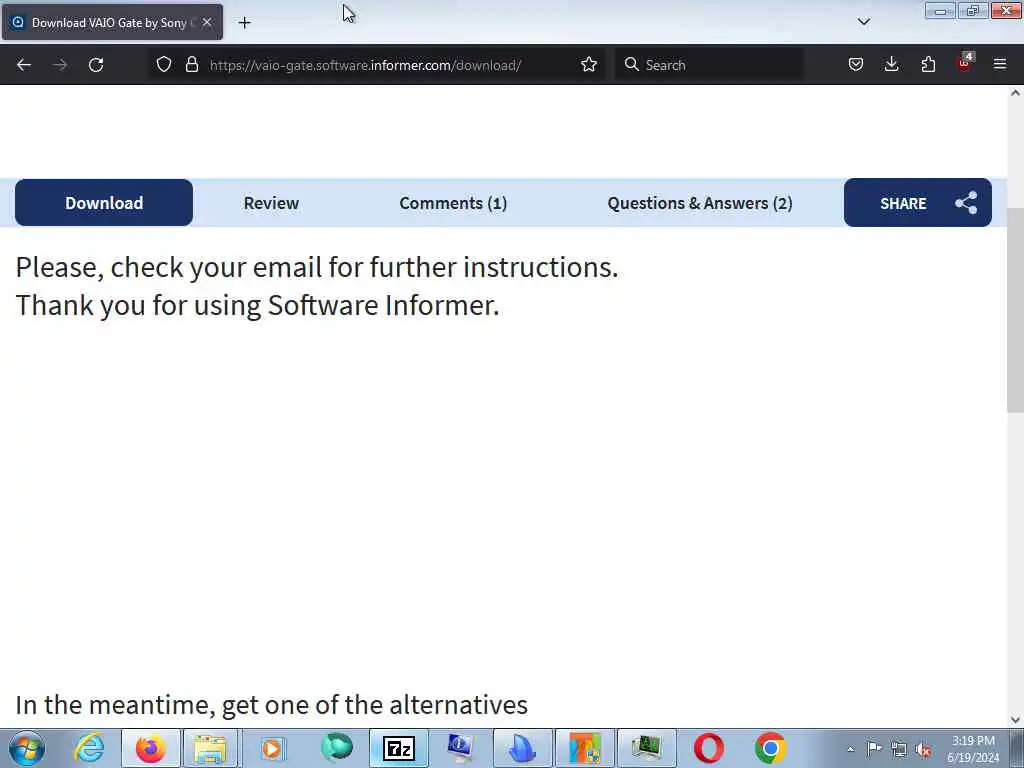The image size is (1024, 768).
Task: Reload the current page
Action: tap(96, 65)
